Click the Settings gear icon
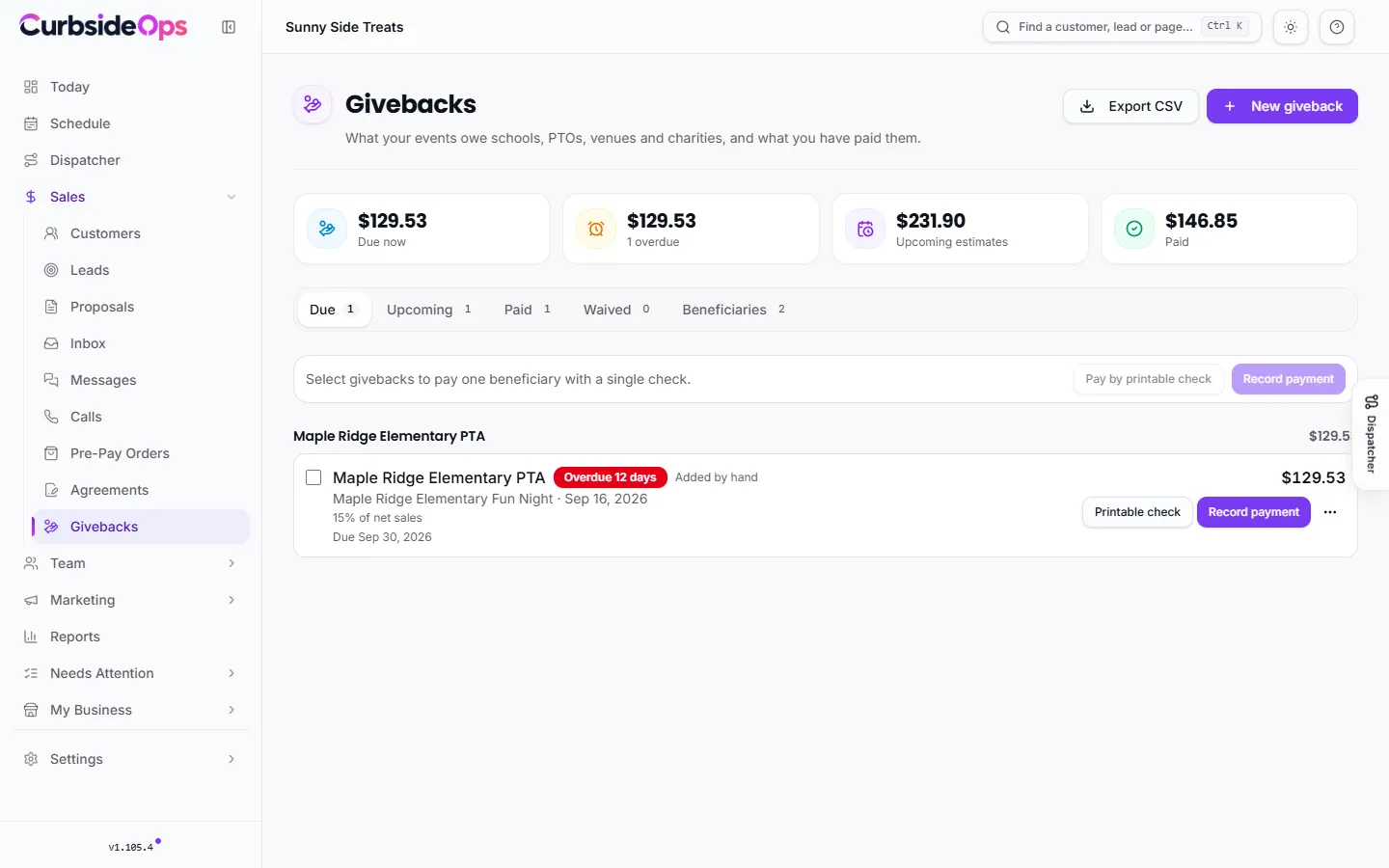This screenshot has width=1389, height=868. tap(31, 759)
